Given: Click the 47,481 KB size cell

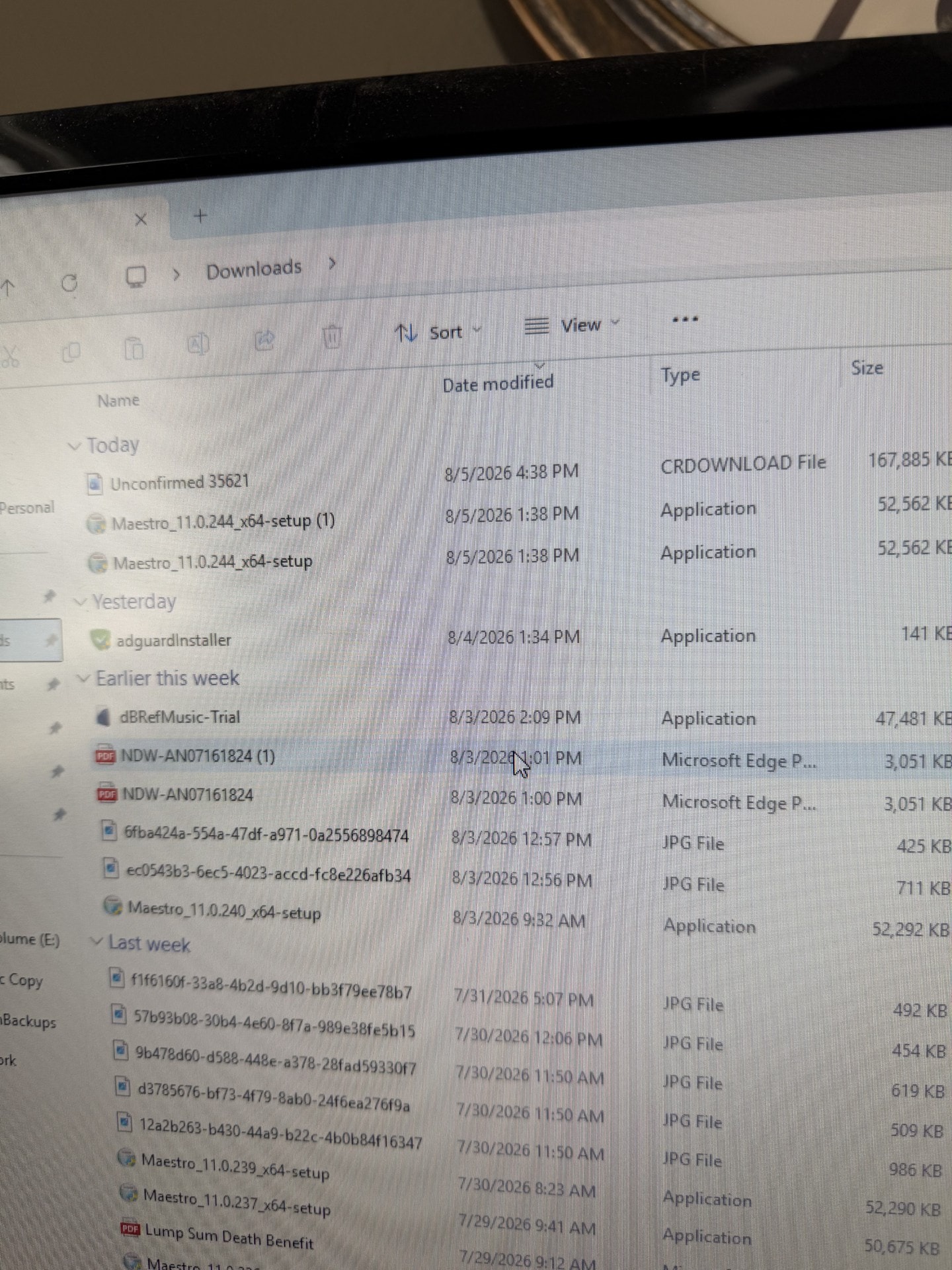Looking at the screenshot, I should click(914, 718).
